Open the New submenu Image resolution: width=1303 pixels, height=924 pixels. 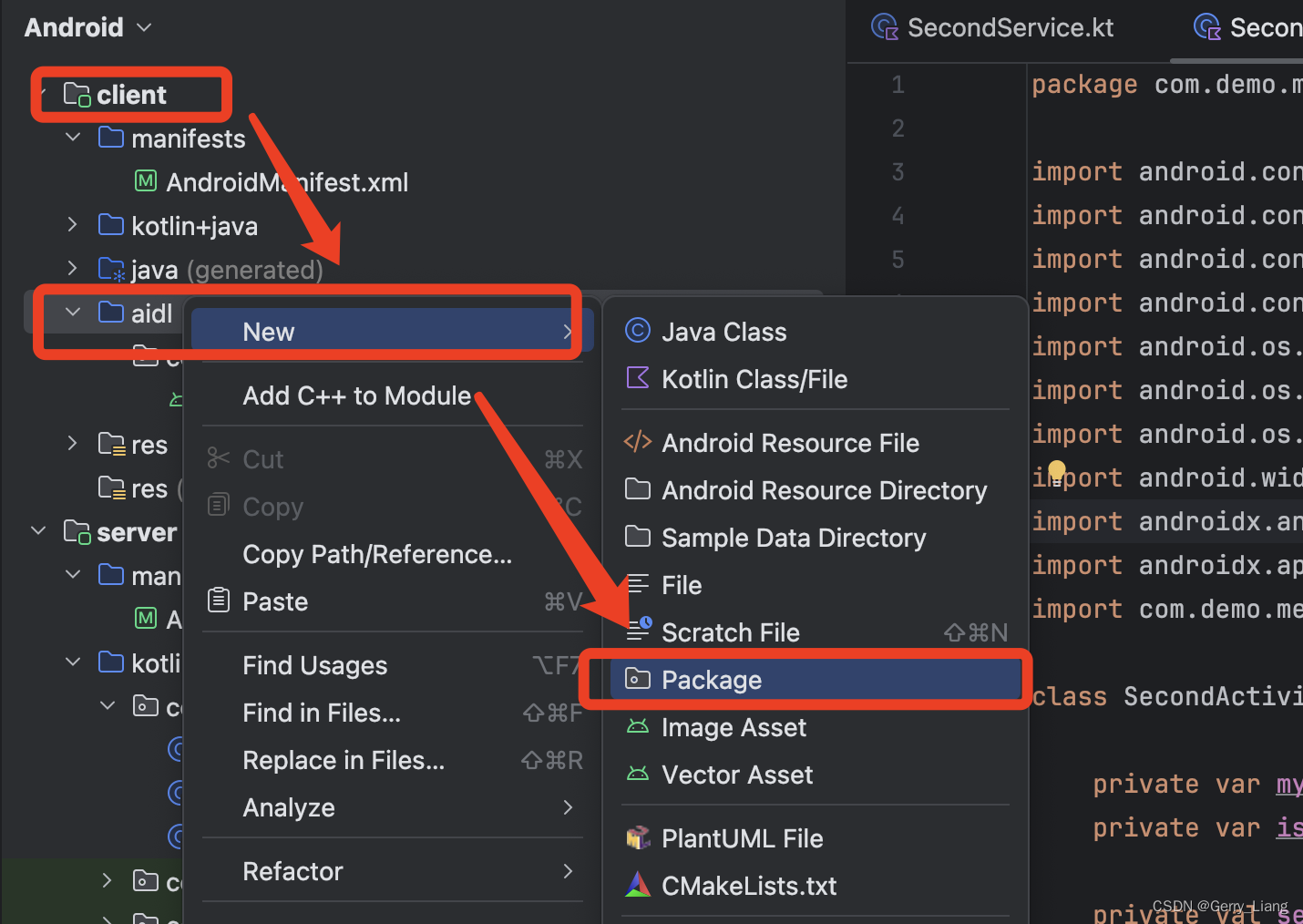click(x=392, y=332)
